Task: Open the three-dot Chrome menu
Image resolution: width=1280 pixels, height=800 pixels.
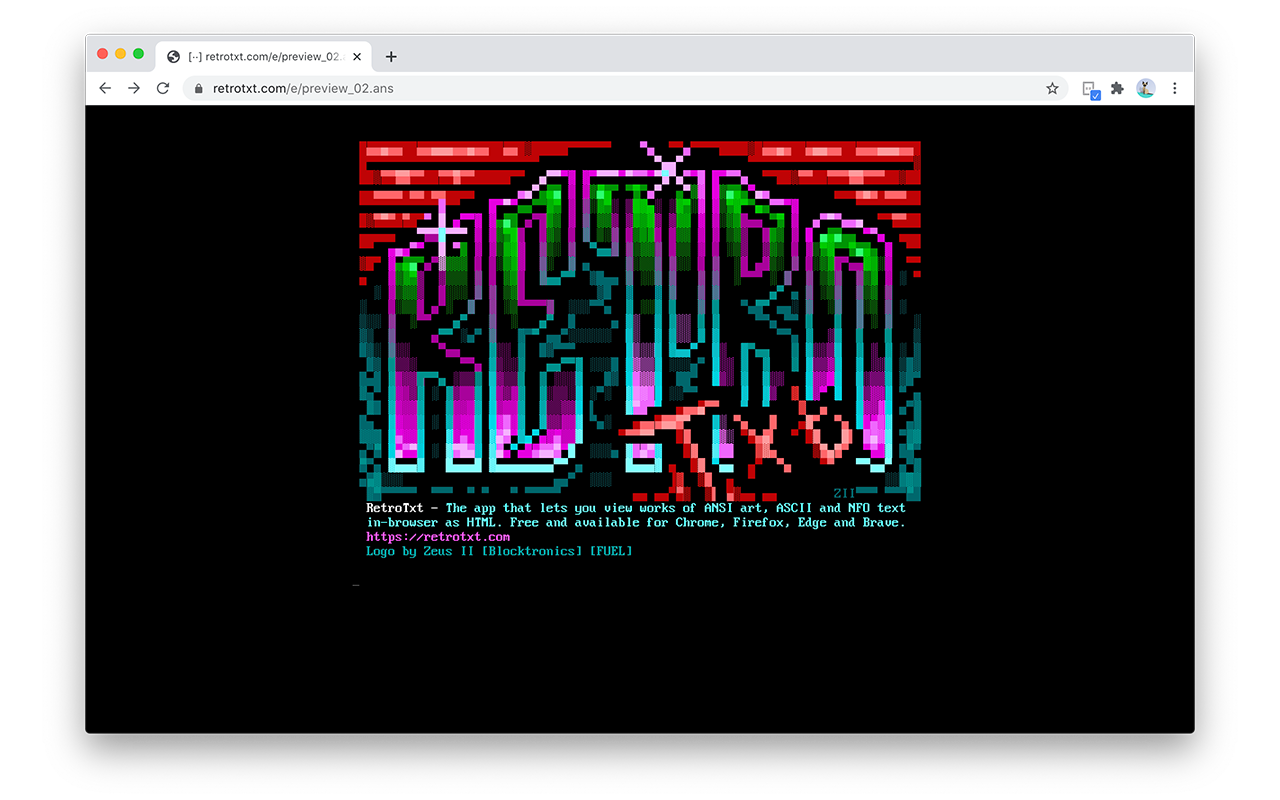Action: tap(1174, 88)
